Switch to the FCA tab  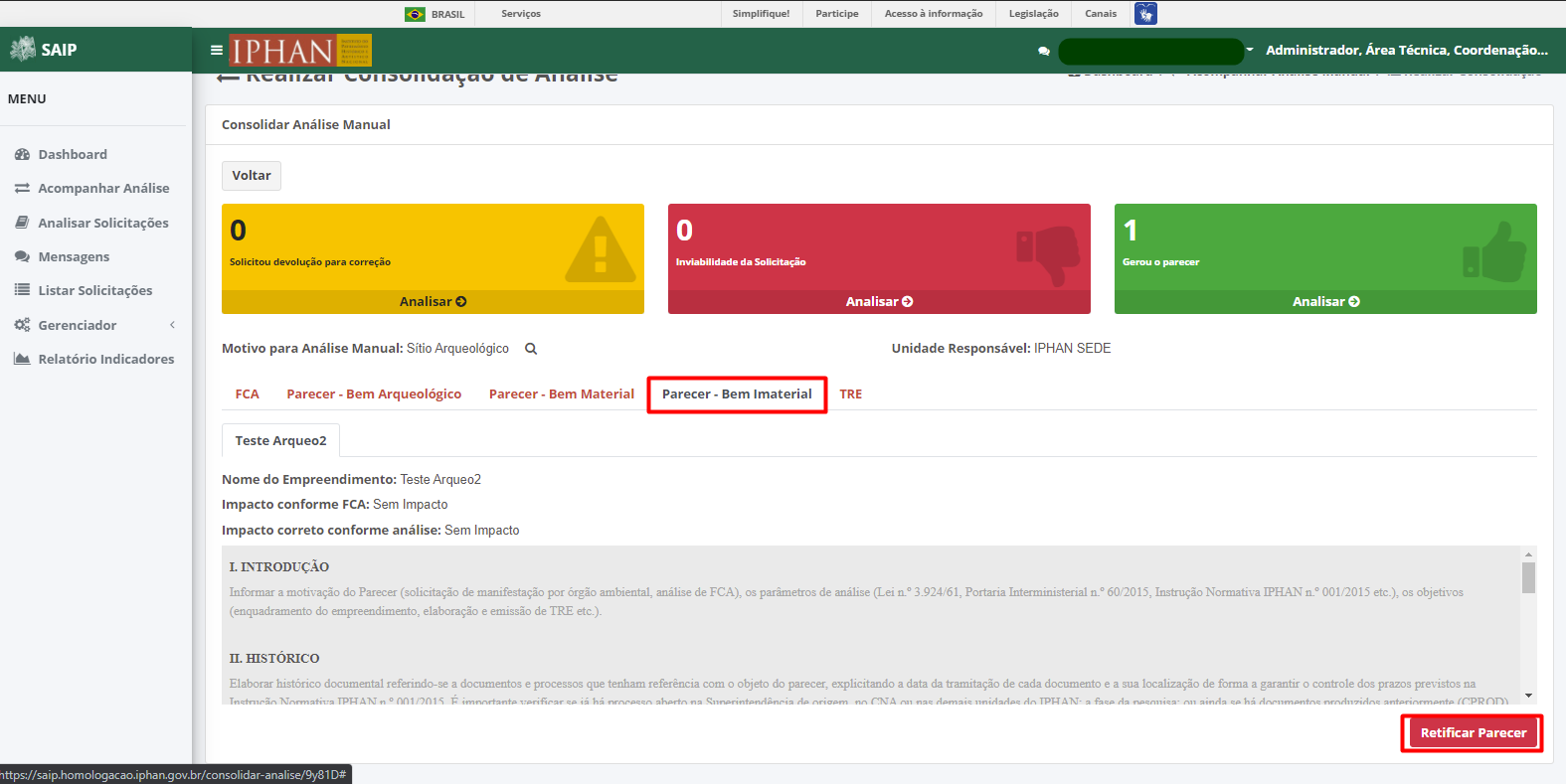pos(248,394)
